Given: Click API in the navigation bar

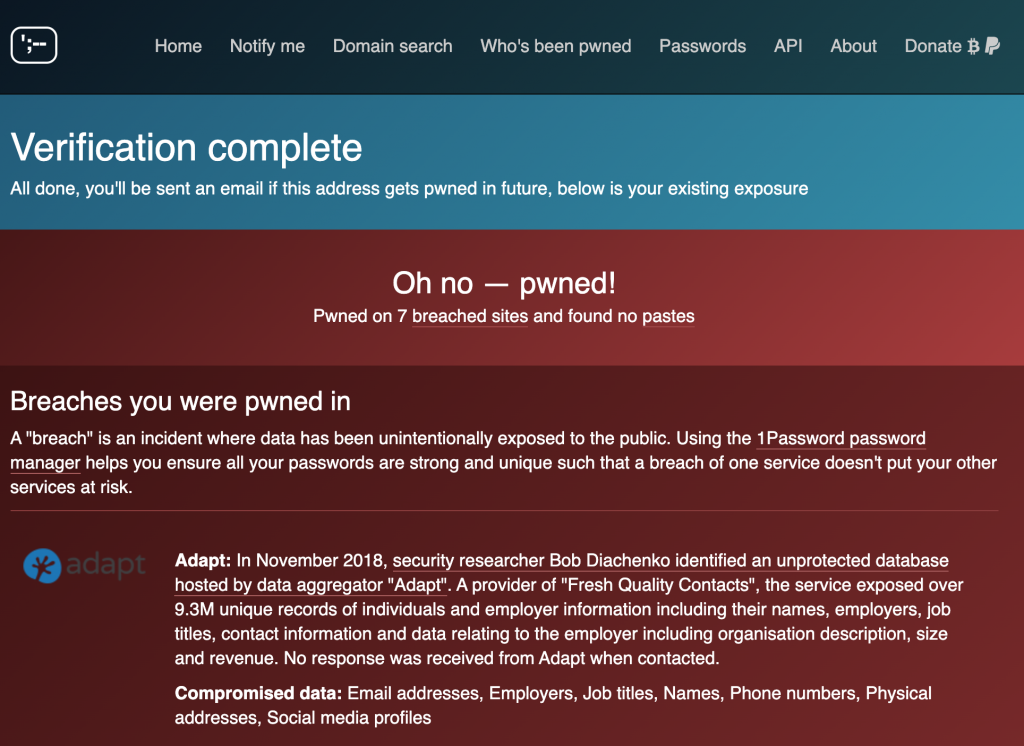Looking at the screenshot, I should [x=788, y=46].
